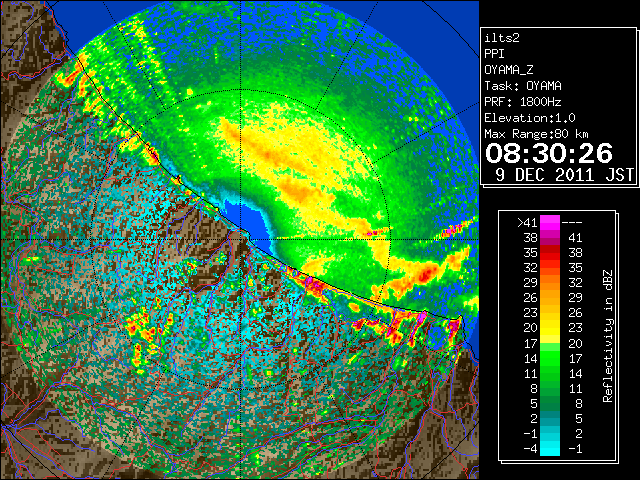
Task: Click the red 35 dBZ legend swatch
Action: (550, 253)
